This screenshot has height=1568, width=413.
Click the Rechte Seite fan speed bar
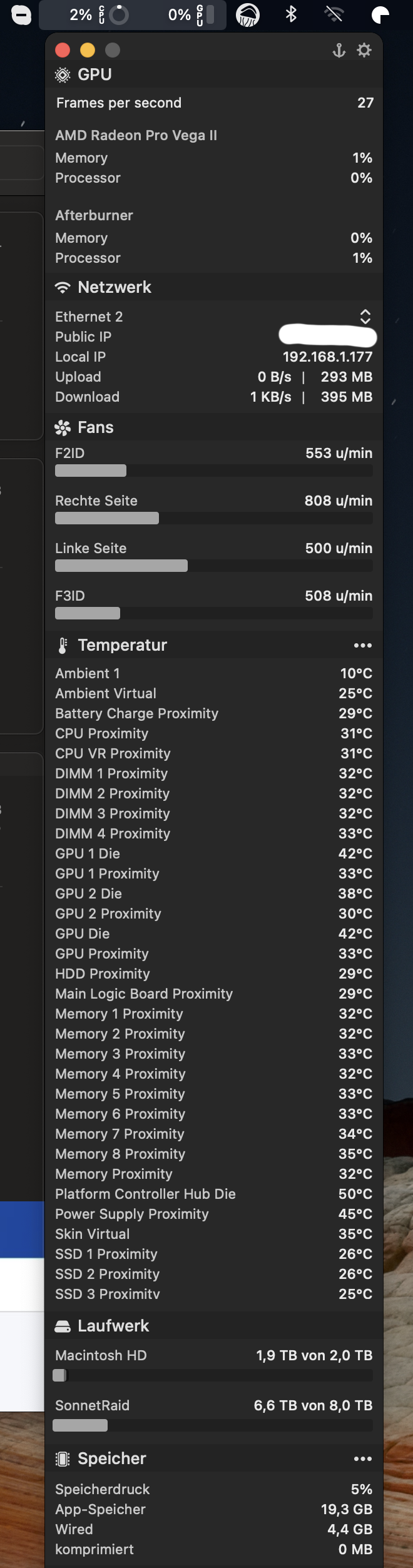tap(214, 518)
